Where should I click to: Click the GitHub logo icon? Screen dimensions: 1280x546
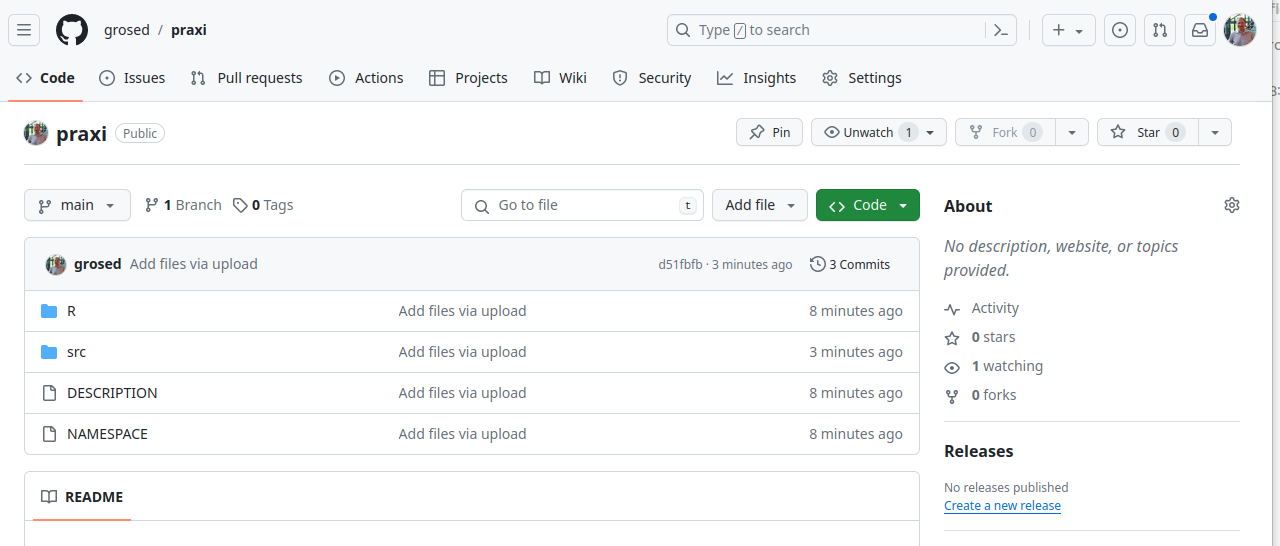[72, 30]
